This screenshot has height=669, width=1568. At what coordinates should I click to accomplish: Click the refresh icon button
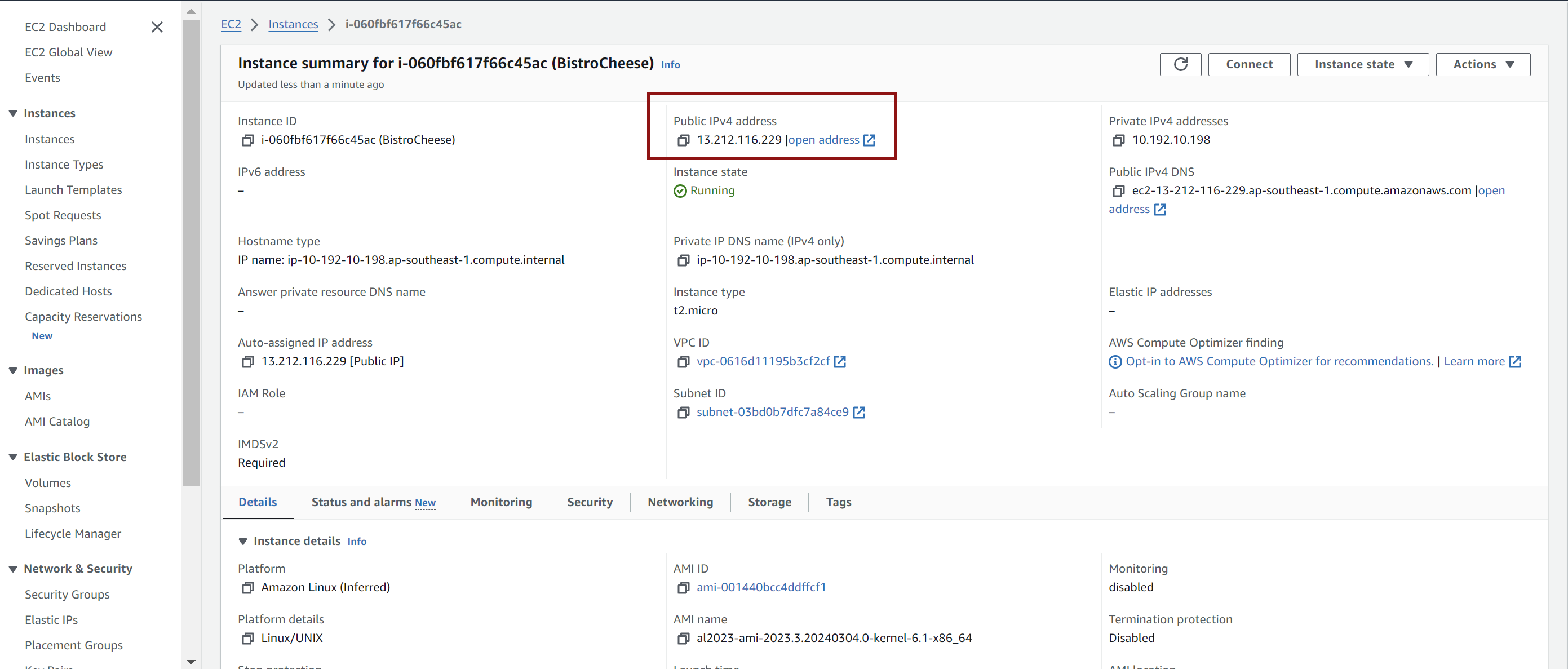(x=1180, y=64)
